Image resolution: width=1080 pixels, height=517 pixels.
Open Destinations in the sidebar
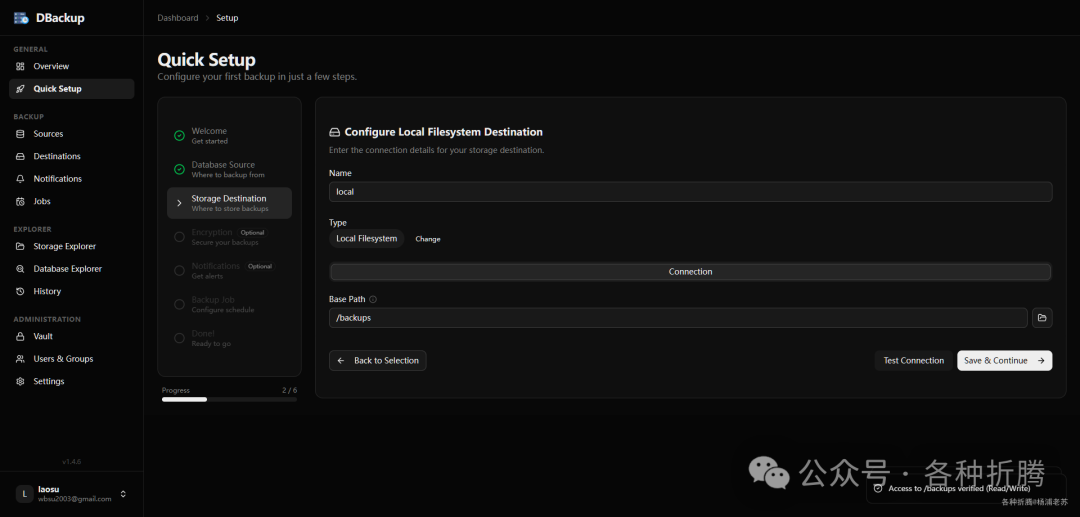pos(57,156)
